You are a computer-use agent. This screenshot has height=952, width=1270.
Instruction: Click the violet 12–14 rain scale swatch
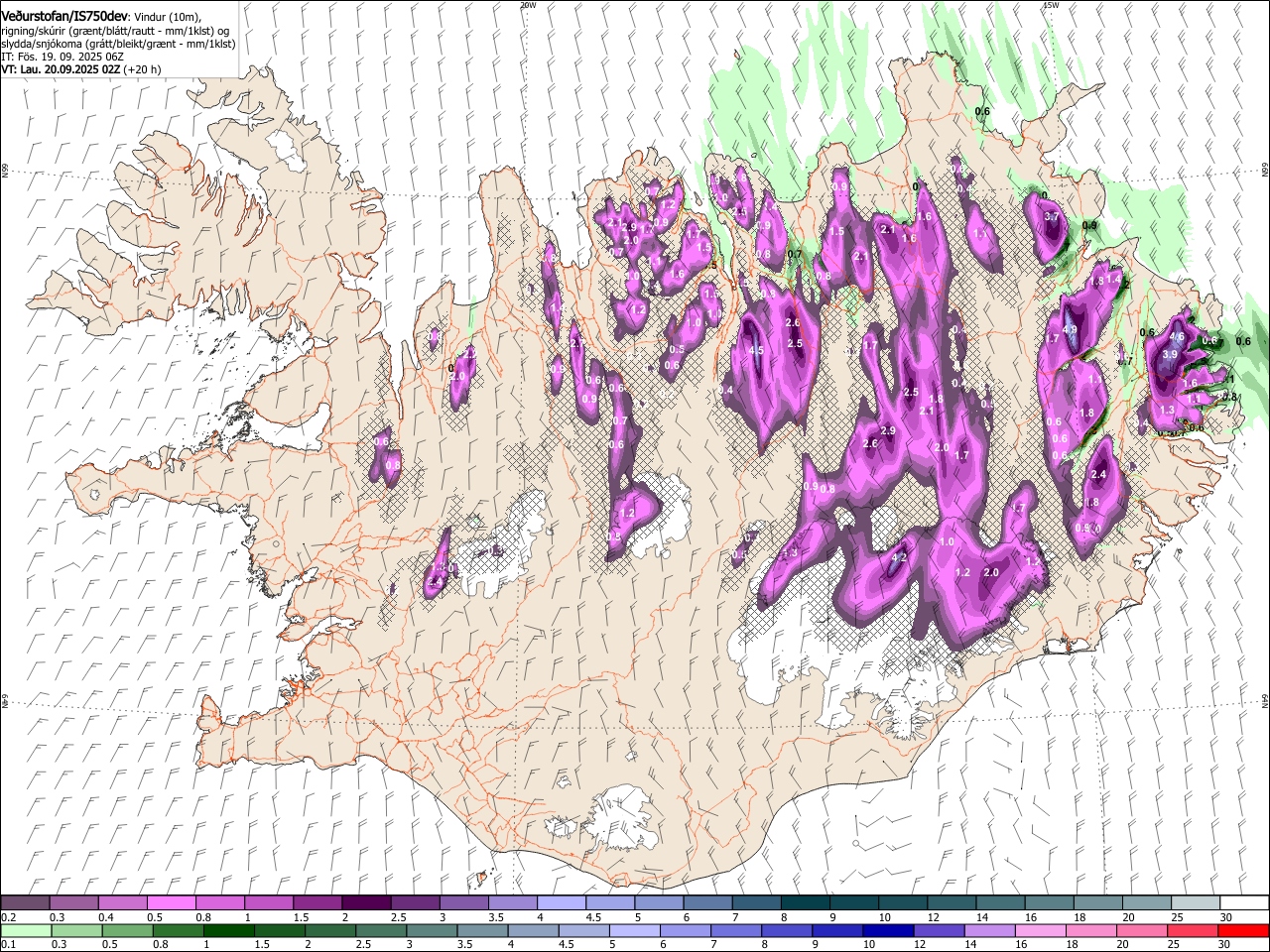point(940,930)
